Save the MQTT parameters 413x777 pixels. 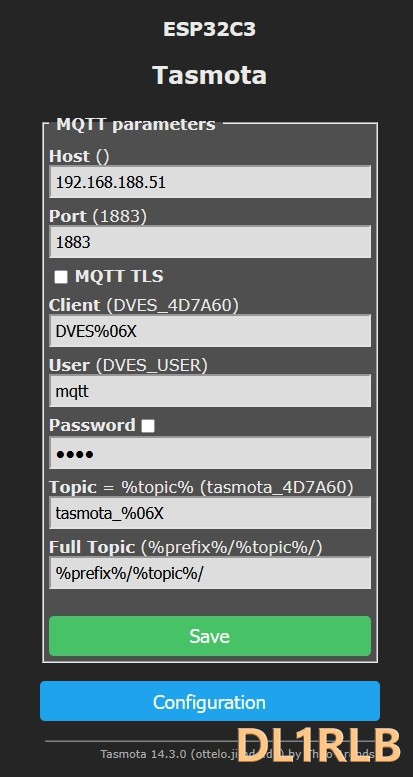[x=210, y=636]
